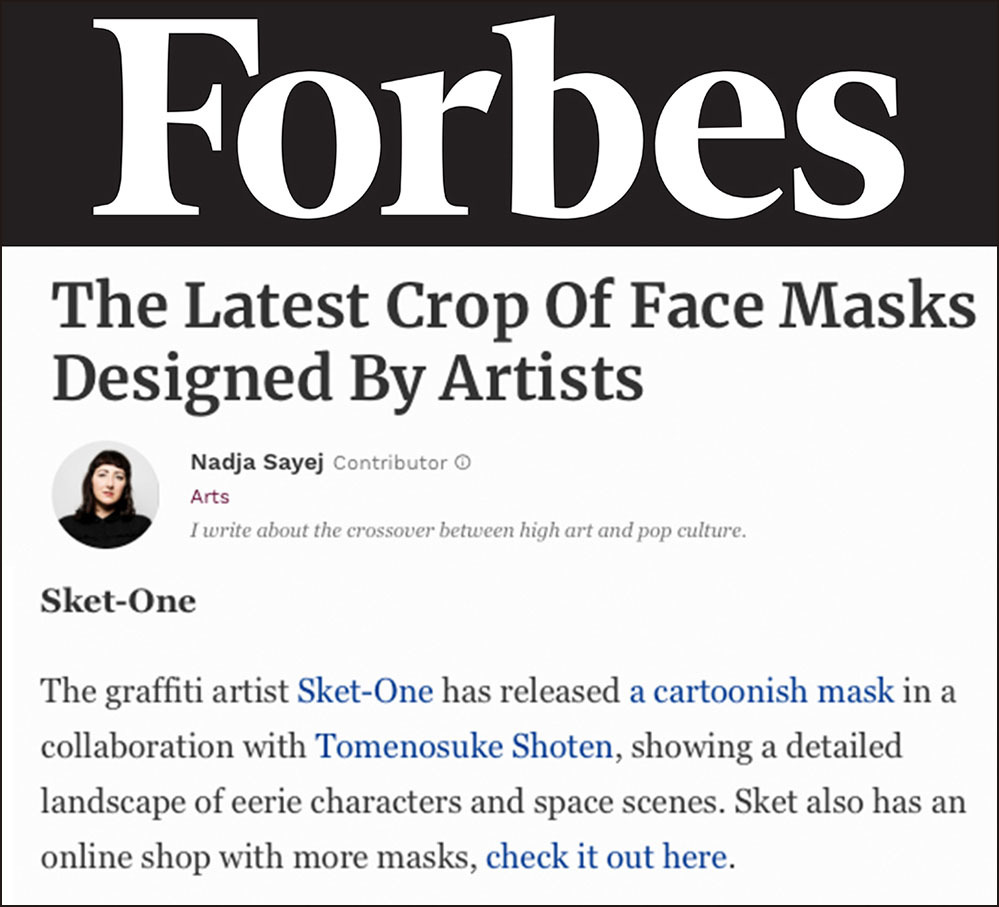
Task: Click the phrase 'collaboration with' in the article
Action: pyautogui.click(x=174, y=746)
